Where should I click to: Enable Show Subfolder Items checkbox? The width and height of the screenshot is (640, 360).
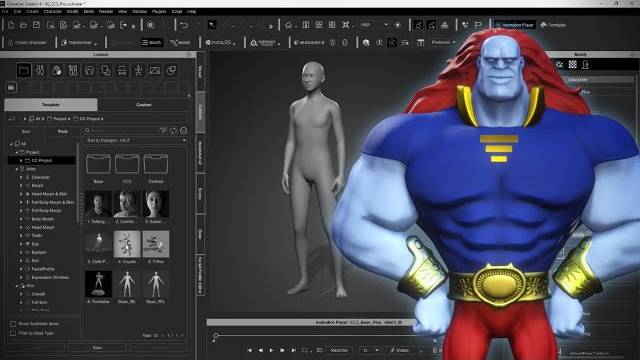(13, 324)
